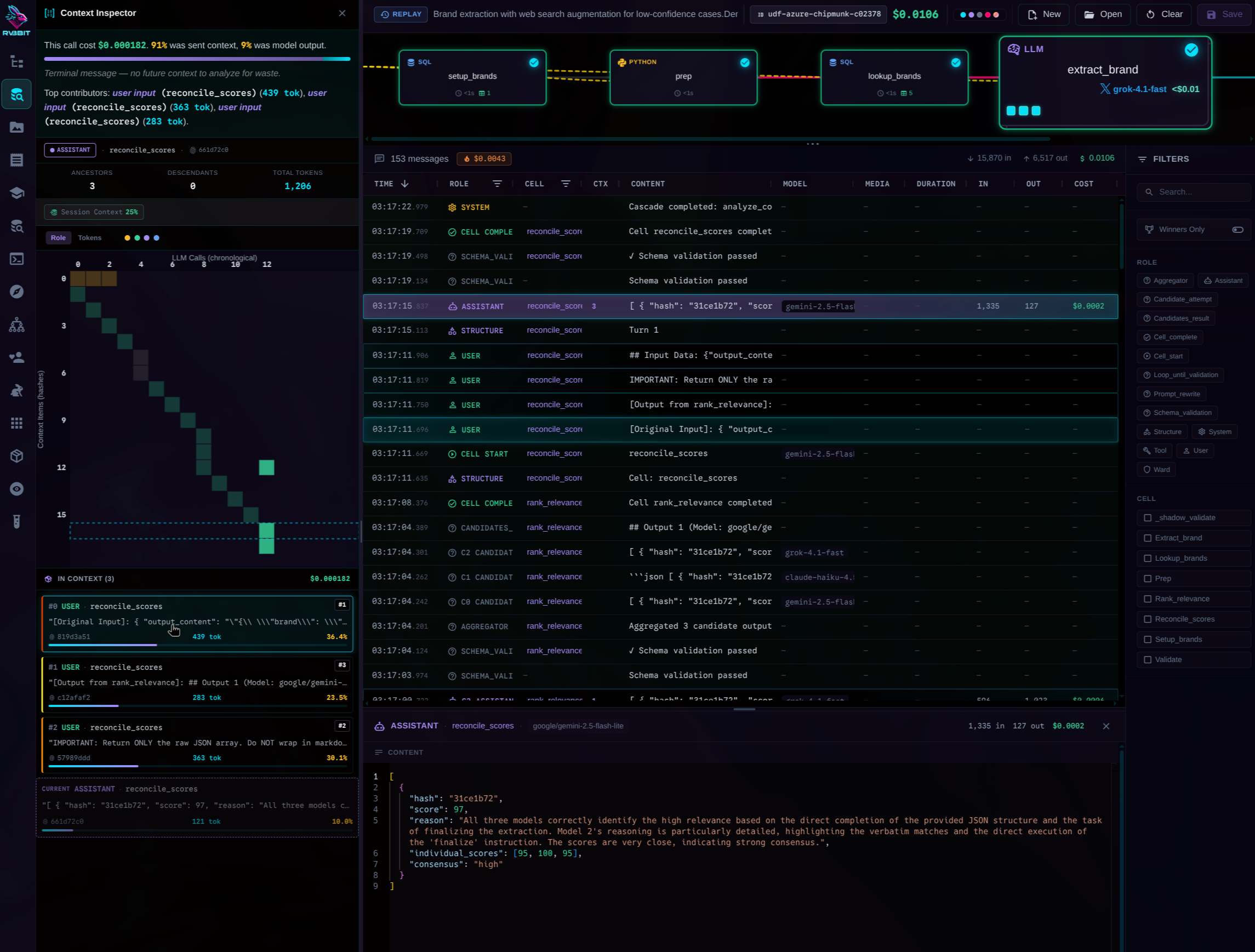This screenshot has width=1255, height=952.
Task: Click the green heatmap cell at row 12
Action: pyautogui.click(x=266, y=467)
